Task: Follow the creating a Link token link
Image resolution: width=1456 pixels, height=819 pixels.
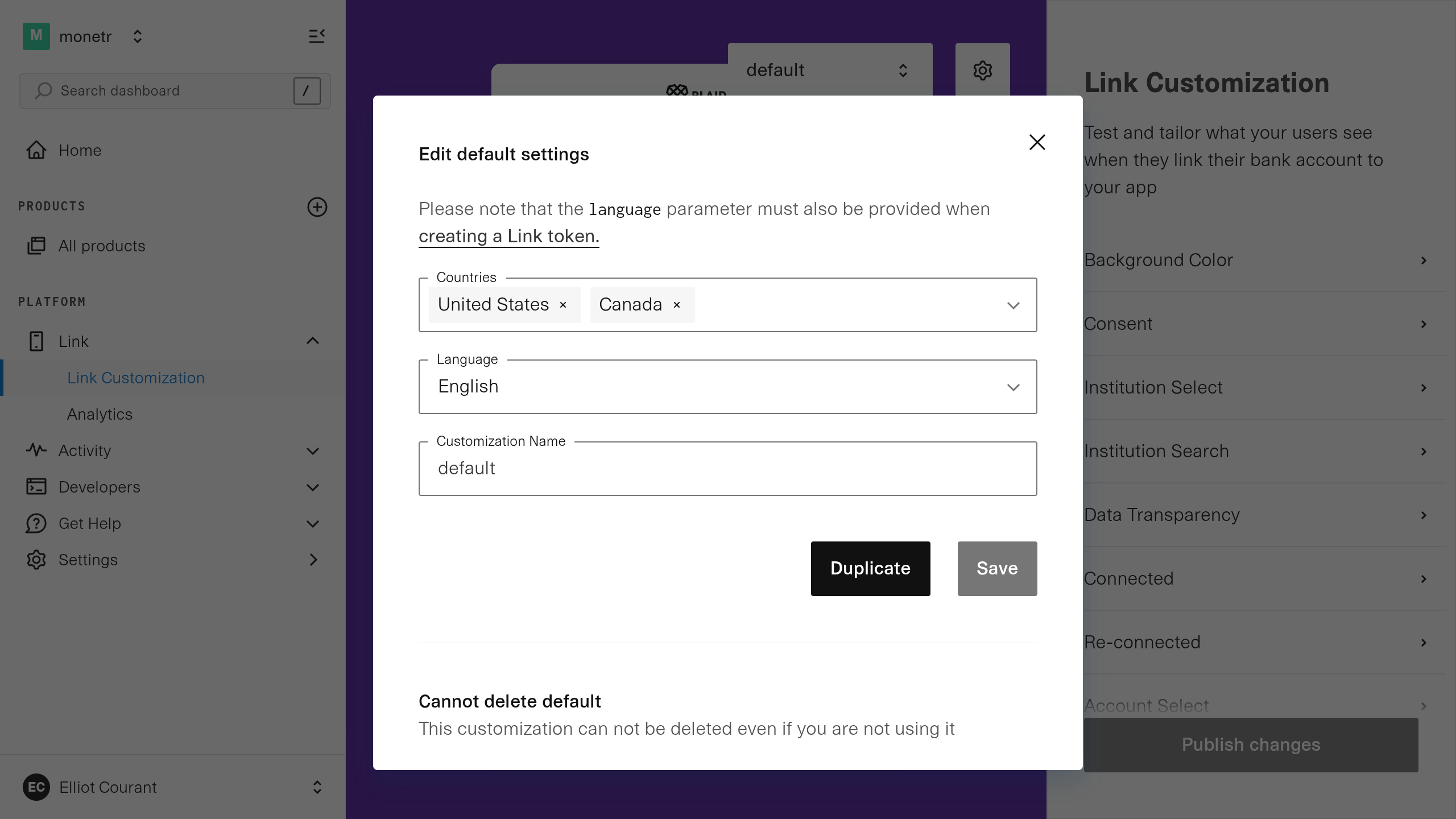Action: pyautogui.click(x=508, y=236)
